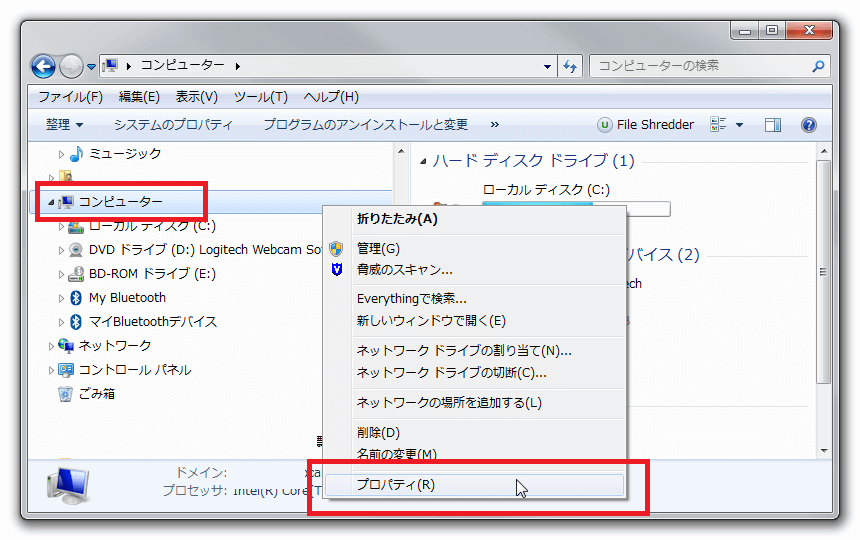Choose プロパティ(R) from context menu

click(x=396, y=485)
